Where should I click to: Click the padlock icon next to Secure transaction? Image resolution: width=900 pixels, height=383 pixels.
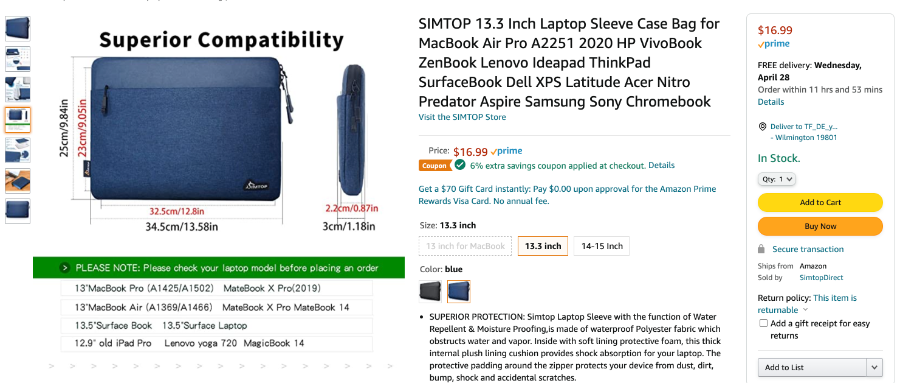pos(761,249)
